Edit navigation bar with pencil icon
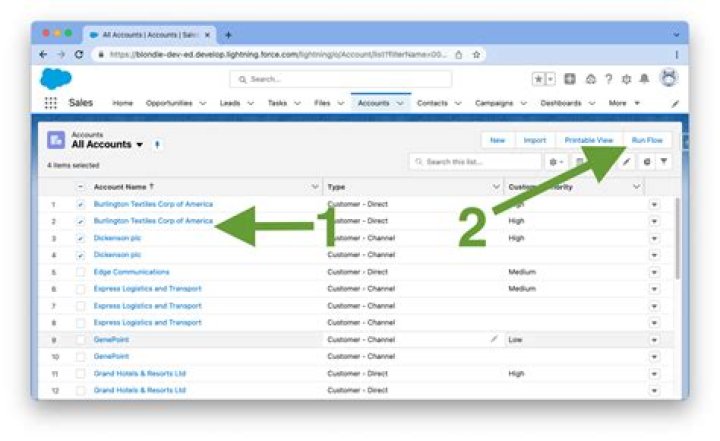This screenshot has height=441, width=720. tap(675, 104)
